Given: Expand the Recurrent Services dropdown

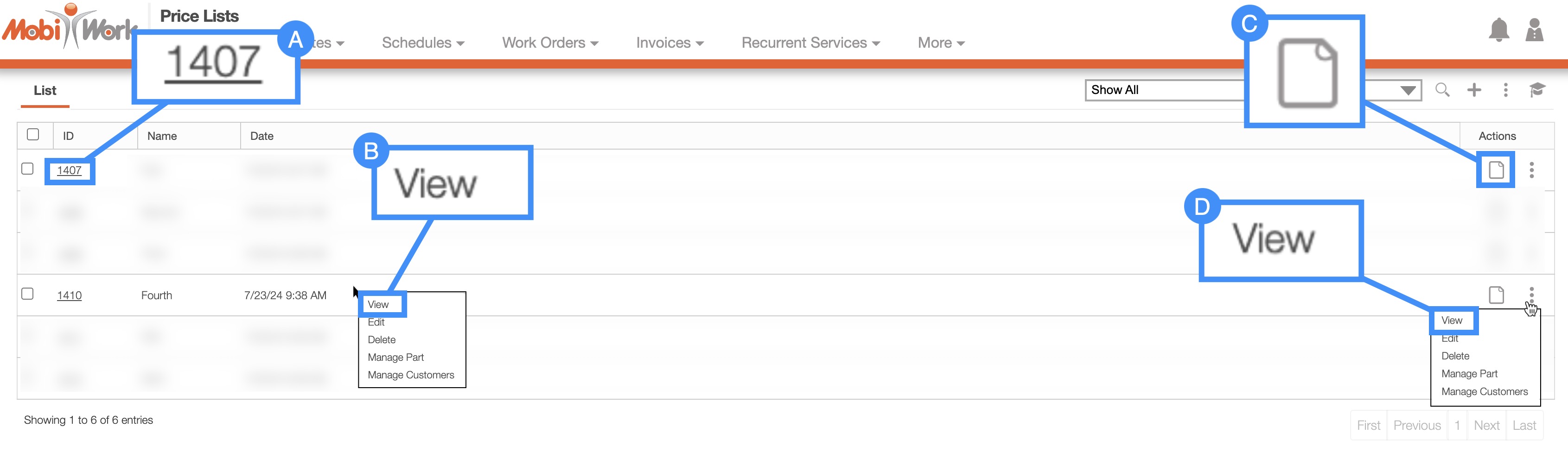Looking at the screenshot, I should 810,43.
